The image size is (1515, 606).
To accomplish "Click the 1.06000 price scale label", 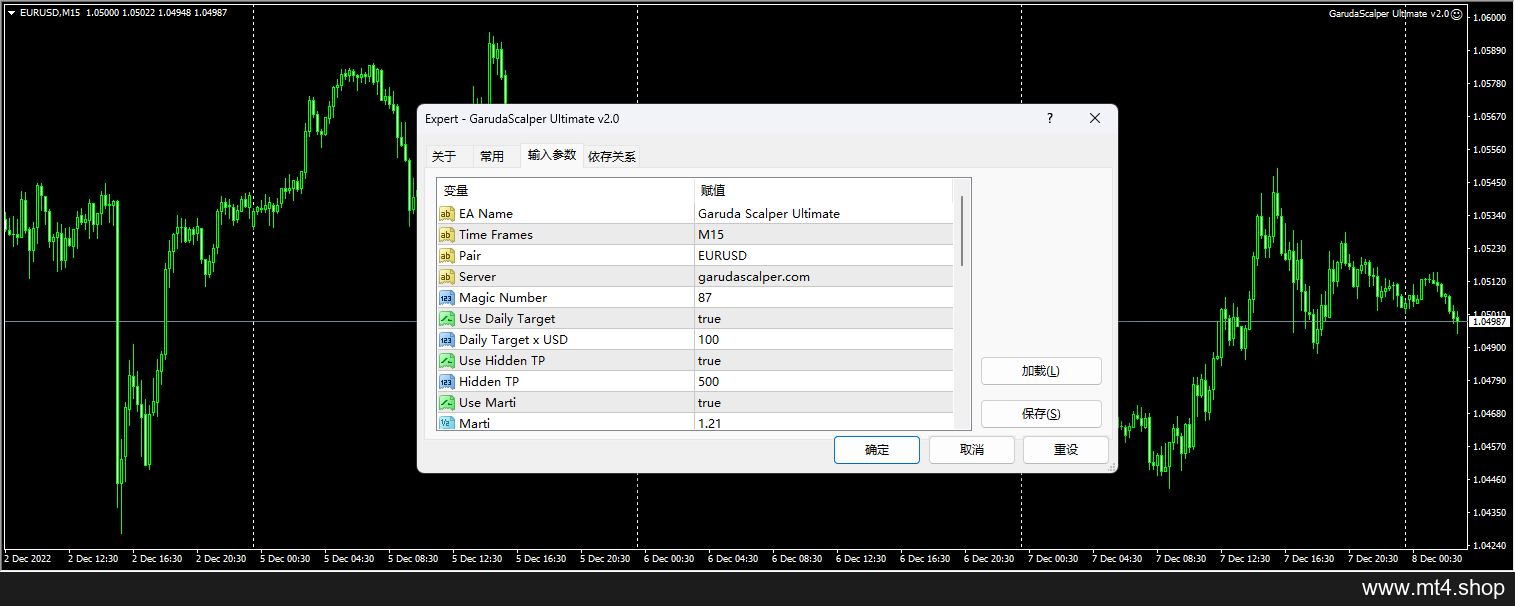I will (x=1490, y=18).
